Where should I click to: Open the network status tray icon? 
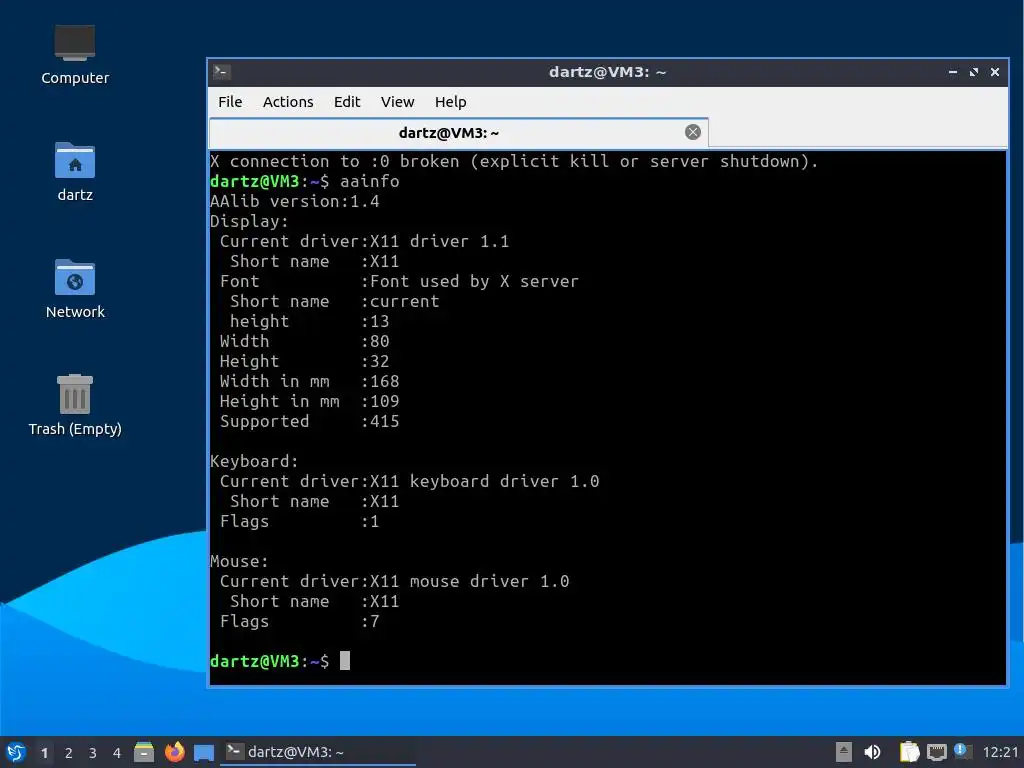pyautogui.click(x=937, y=752)
